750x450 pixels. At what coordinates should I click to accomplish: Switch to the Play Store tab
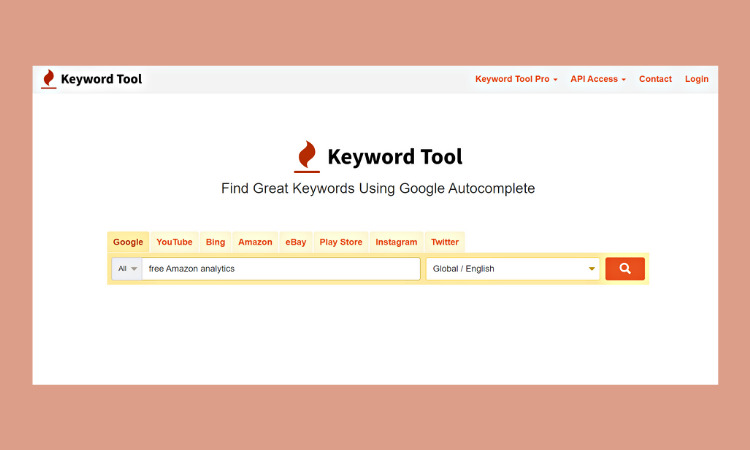pos(341,242)
